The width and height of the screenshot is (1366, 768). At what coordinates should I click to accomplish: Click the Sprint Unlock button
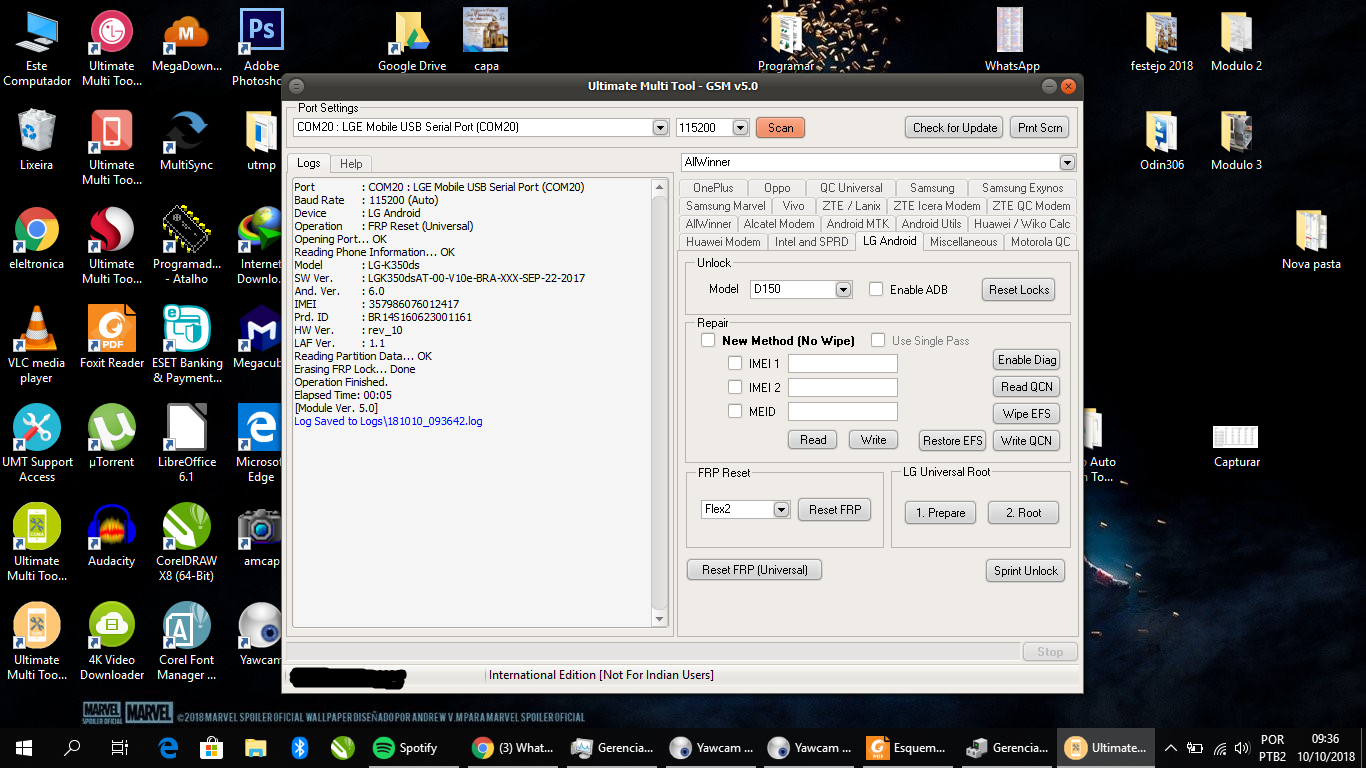[1025, 571]
